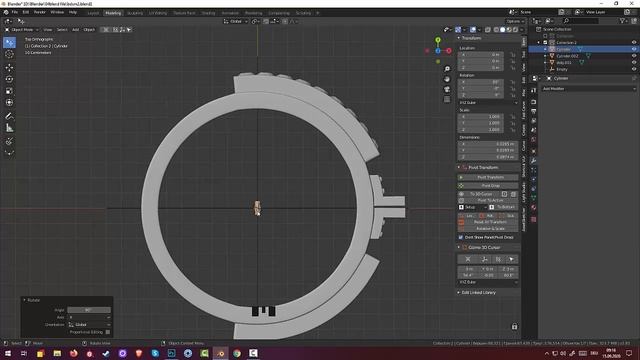Open Axis dropdown in Rotate panel

89,317
